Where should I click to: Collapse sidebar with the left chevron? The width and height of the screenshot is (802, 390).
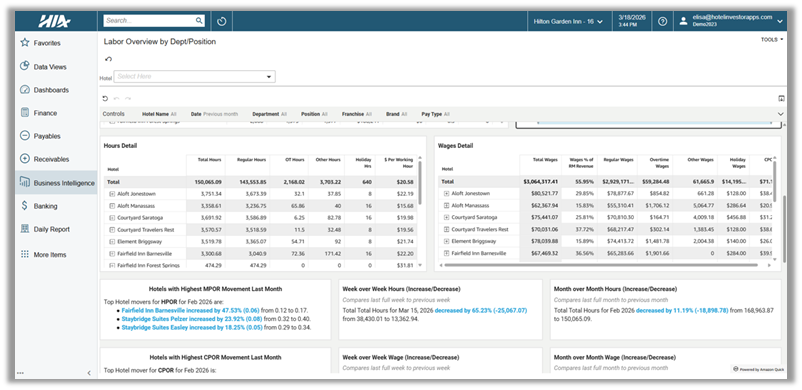click(88, 373)
